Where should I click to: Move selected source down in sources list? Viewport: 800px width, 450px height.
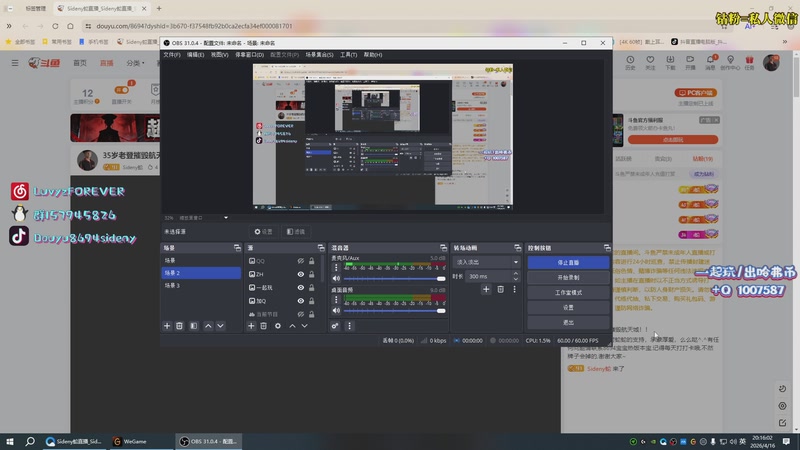[x=305, y=326]
